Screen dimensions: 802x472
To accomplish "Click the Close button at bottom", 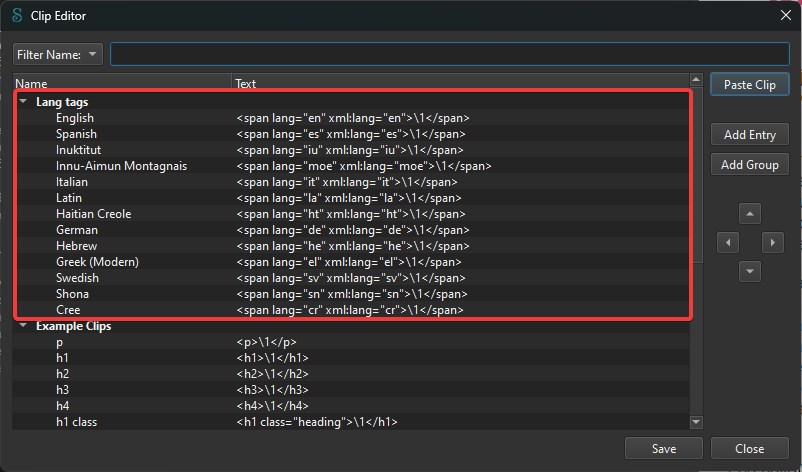I will [x=749, y=448].
